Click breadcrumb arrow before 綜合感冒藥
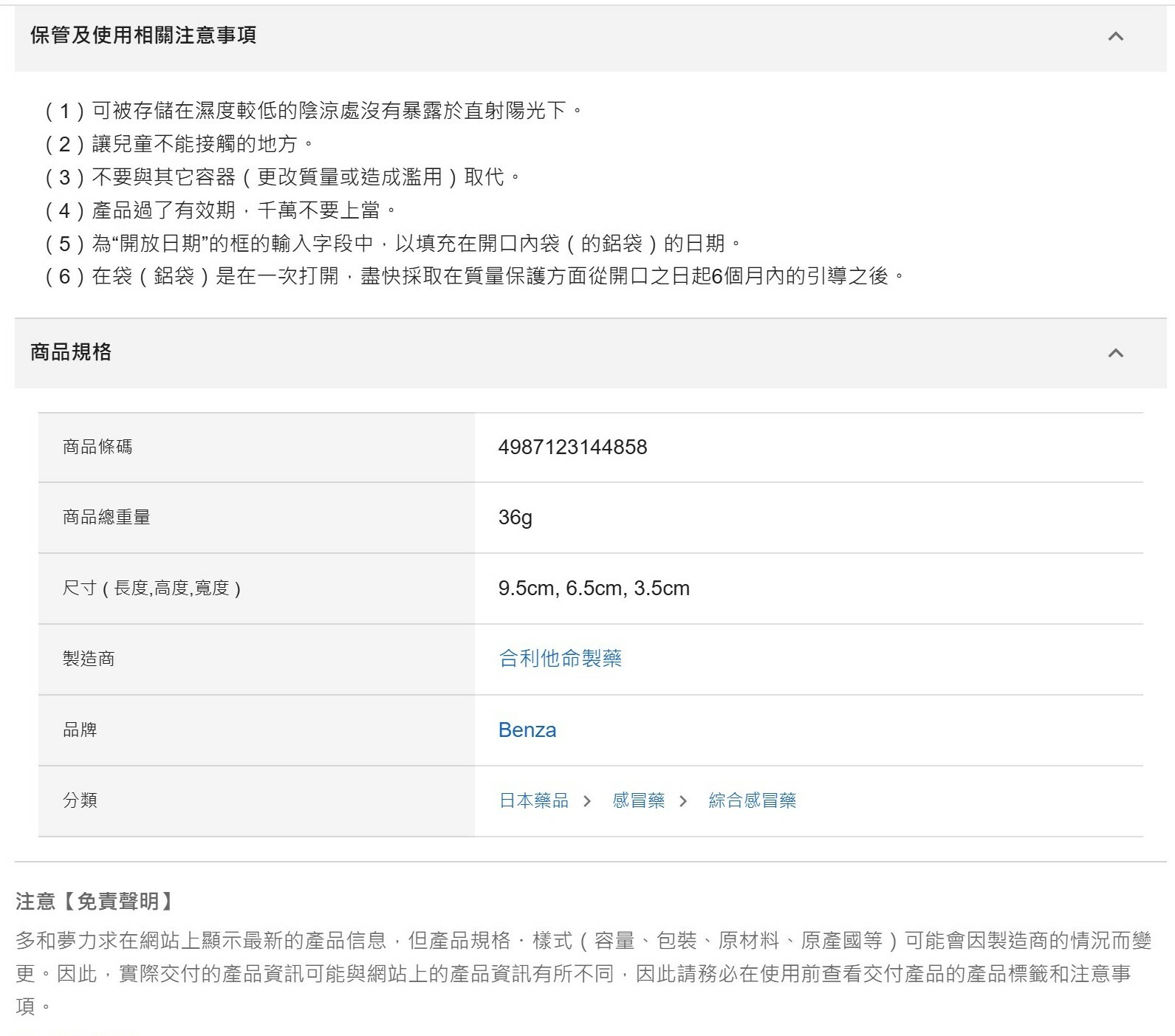 pyautogui.click(x=683, y=801)
